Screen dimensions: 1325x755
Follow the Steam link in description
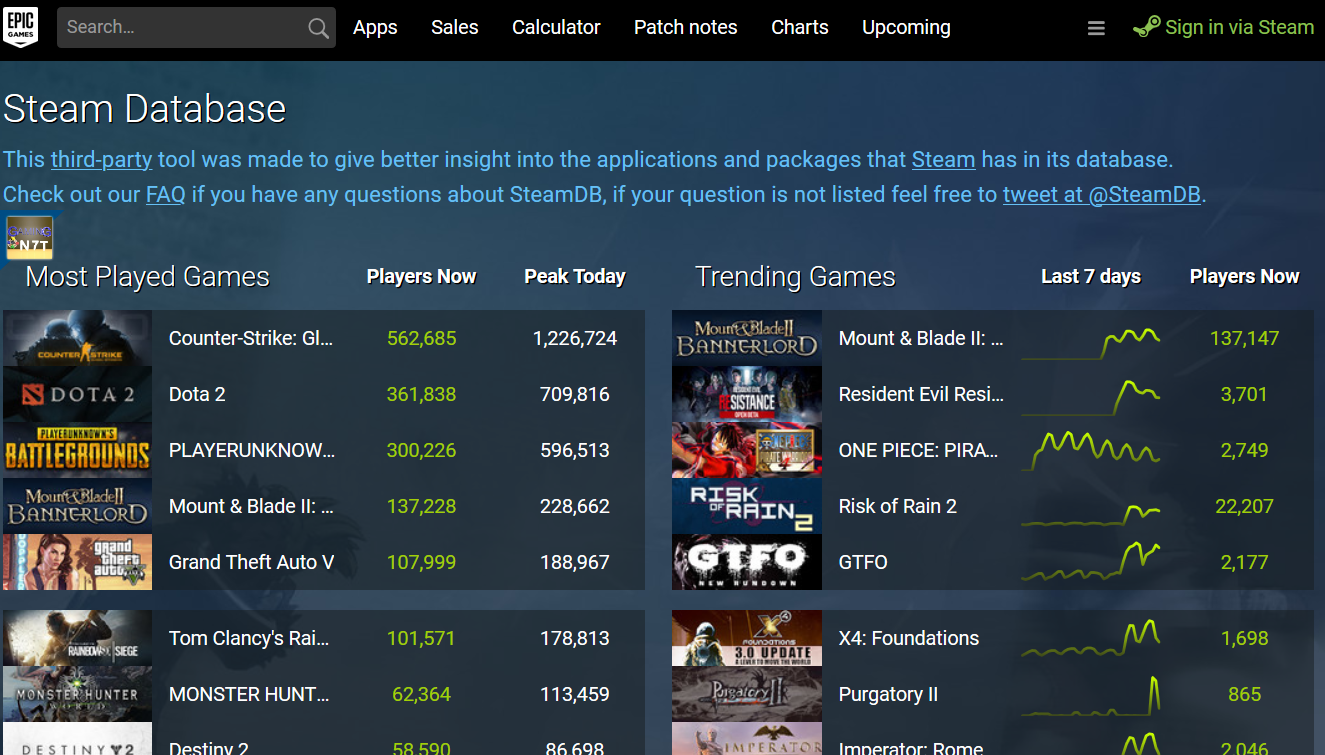tap(943, 159)
